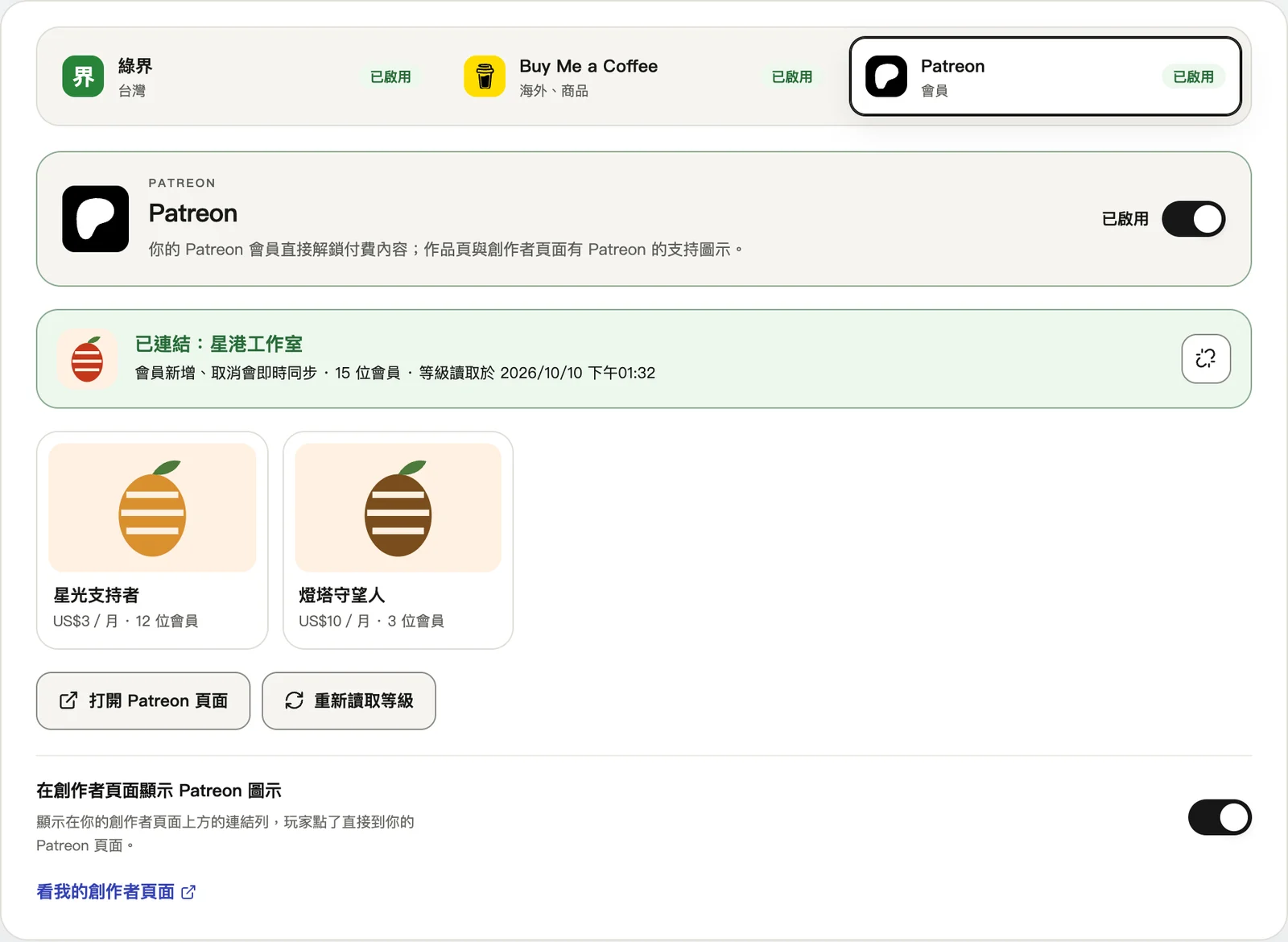This screenshot has height=942, width=1288.
Task: Click the 在創作者頁面顯示 Patreon 圖示 heading
Action: coord(159,791)
